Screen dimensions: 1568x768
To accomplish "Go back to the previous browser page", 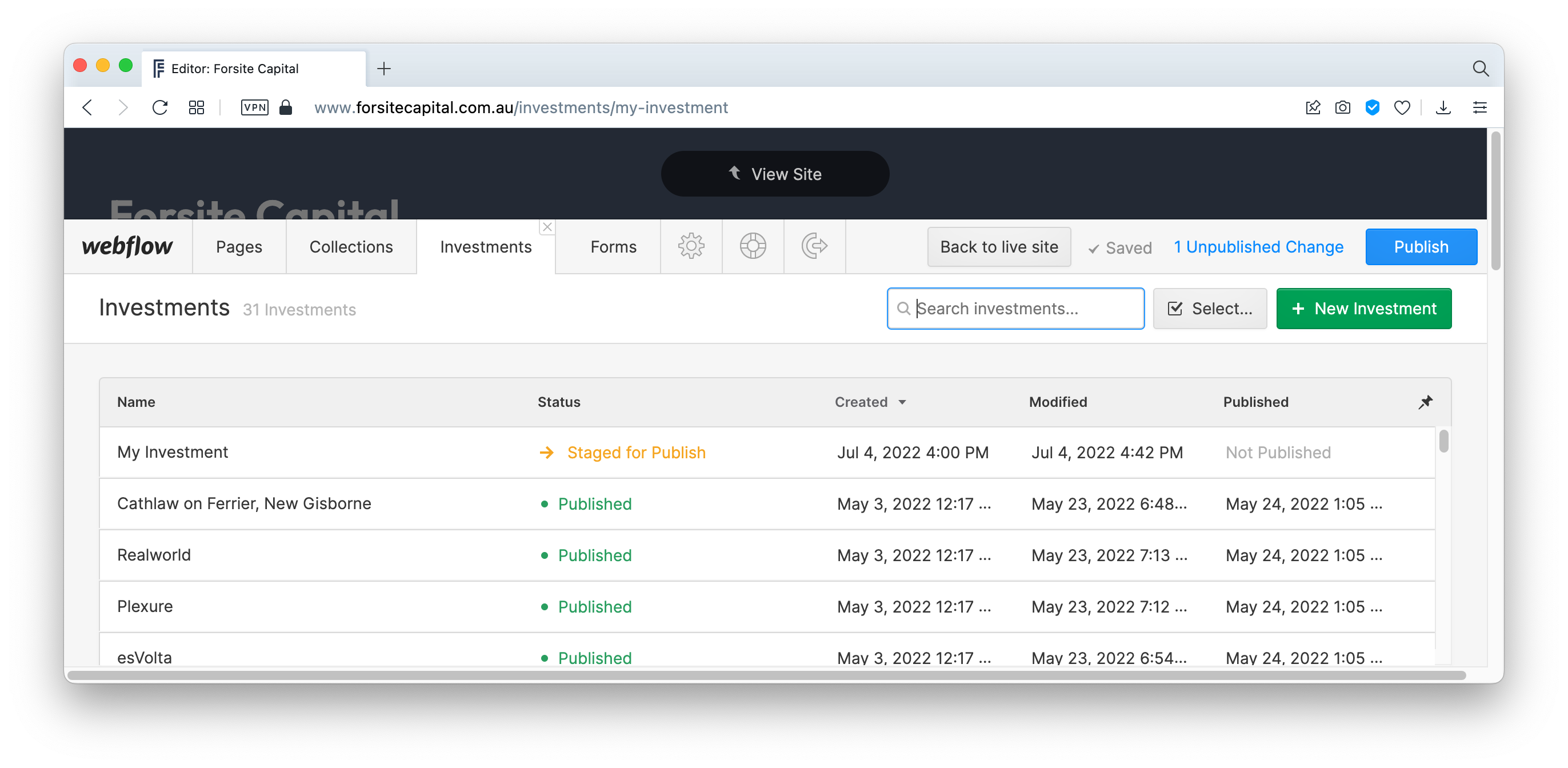I will 87,108.
